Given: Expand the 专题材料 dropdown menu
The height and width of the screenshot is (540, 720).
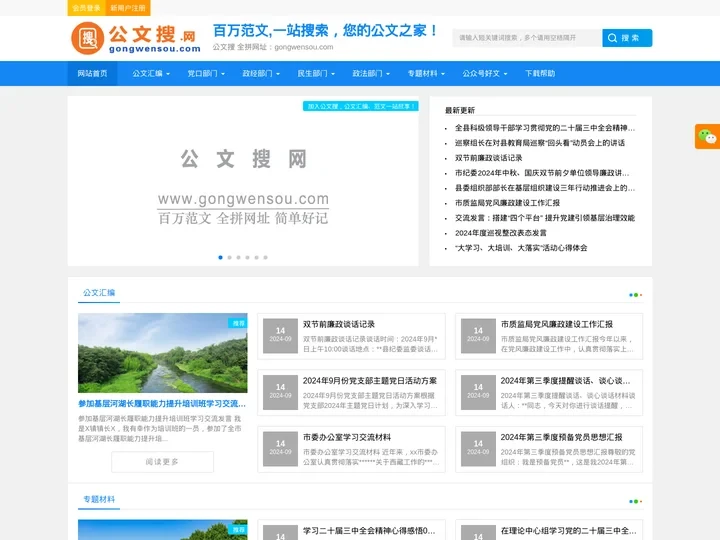Looking at the screenshot, I should pos(426,73).
